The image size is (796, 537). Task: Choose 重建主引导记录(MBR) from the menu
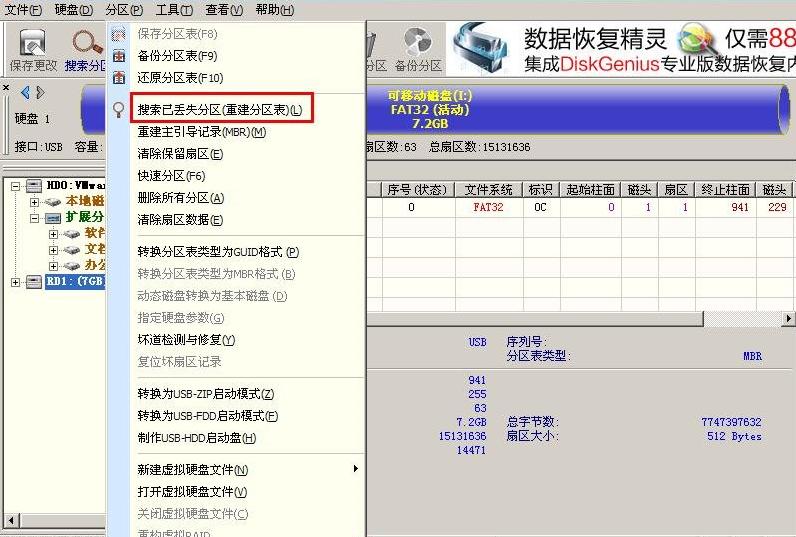point(201,132)
